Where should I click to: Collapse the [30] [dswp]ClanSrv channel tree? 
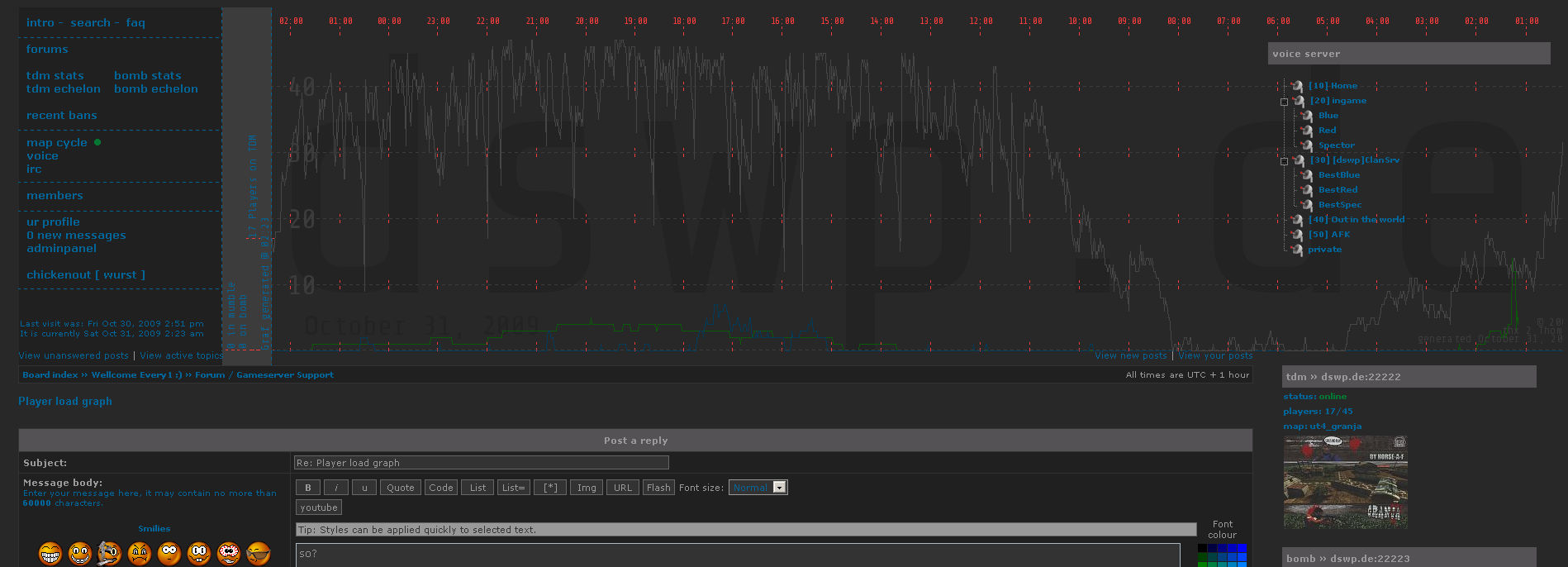(x=1285, y=161)
